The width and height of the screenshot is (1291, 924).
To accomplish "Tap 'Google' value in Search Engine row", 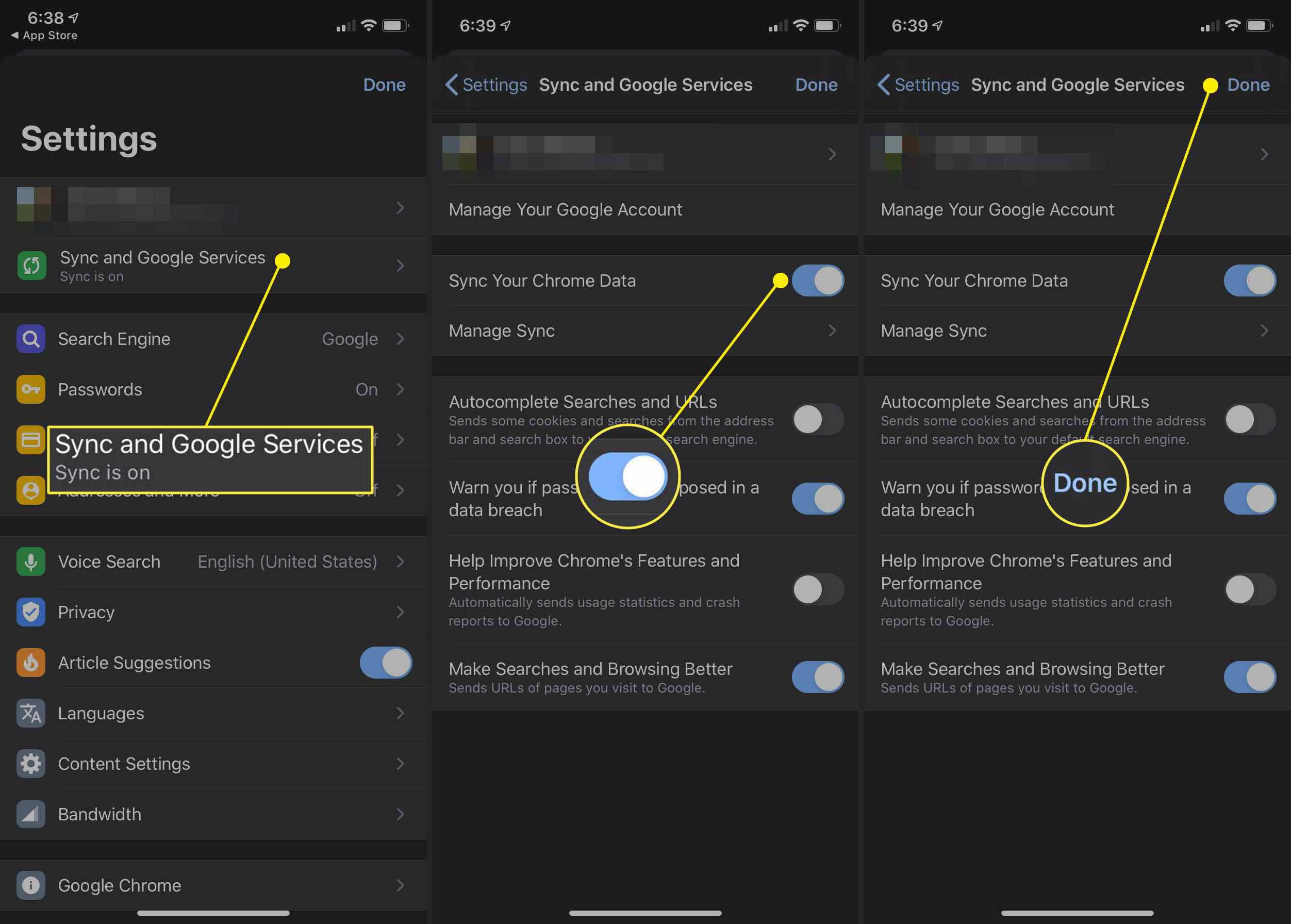I will pyautogui.click(x=350, y=339).
